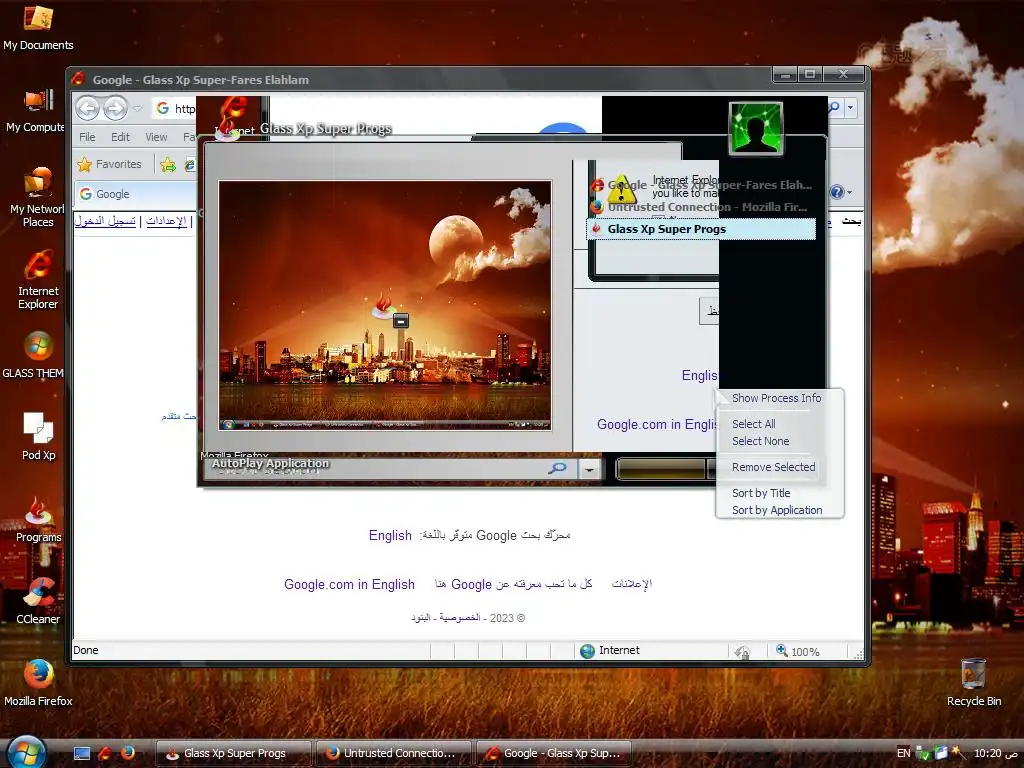1024x768 pixels.
Task: Click the taskbar clock showing 10:20
Action: click(996, 753)
